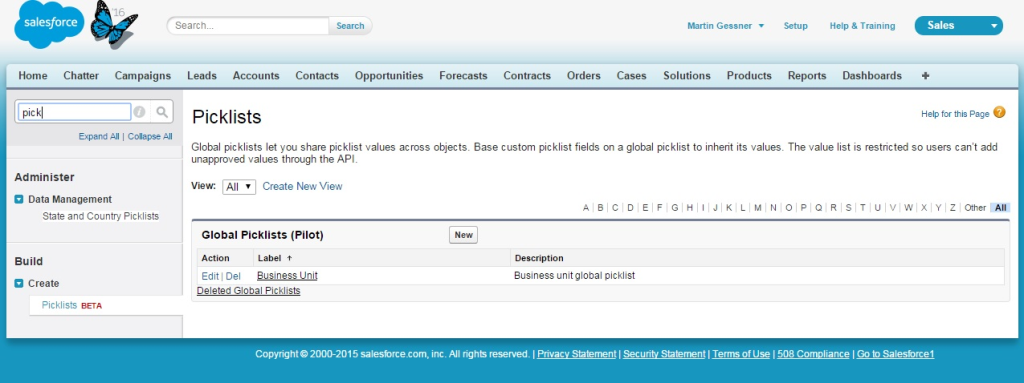Filter the list by letter B
Viewport: 1024px width, 383px height.
point(600,208)
